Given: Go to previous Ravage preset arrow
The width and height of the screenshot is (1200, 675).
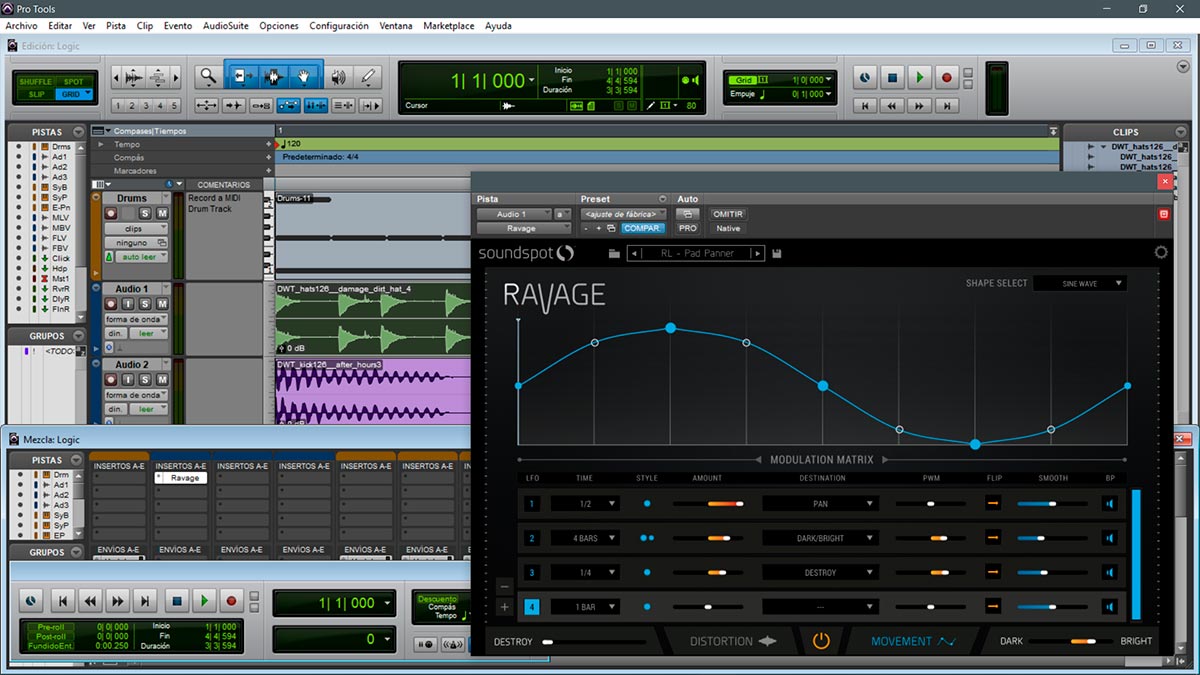Looking at the screenshot, I should click(633, 254).
